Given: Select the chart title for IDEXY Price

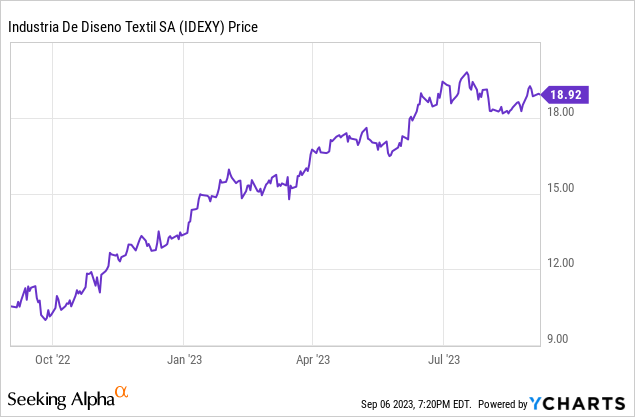Looking at the screenshot, I should [133, 27].
